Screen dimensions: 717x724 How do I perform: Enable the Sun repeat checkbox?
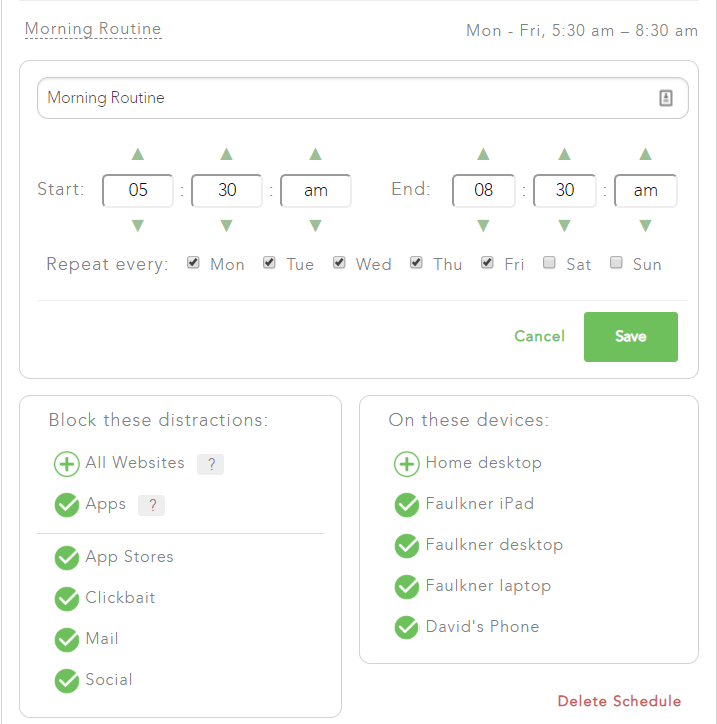pos(616,263)
